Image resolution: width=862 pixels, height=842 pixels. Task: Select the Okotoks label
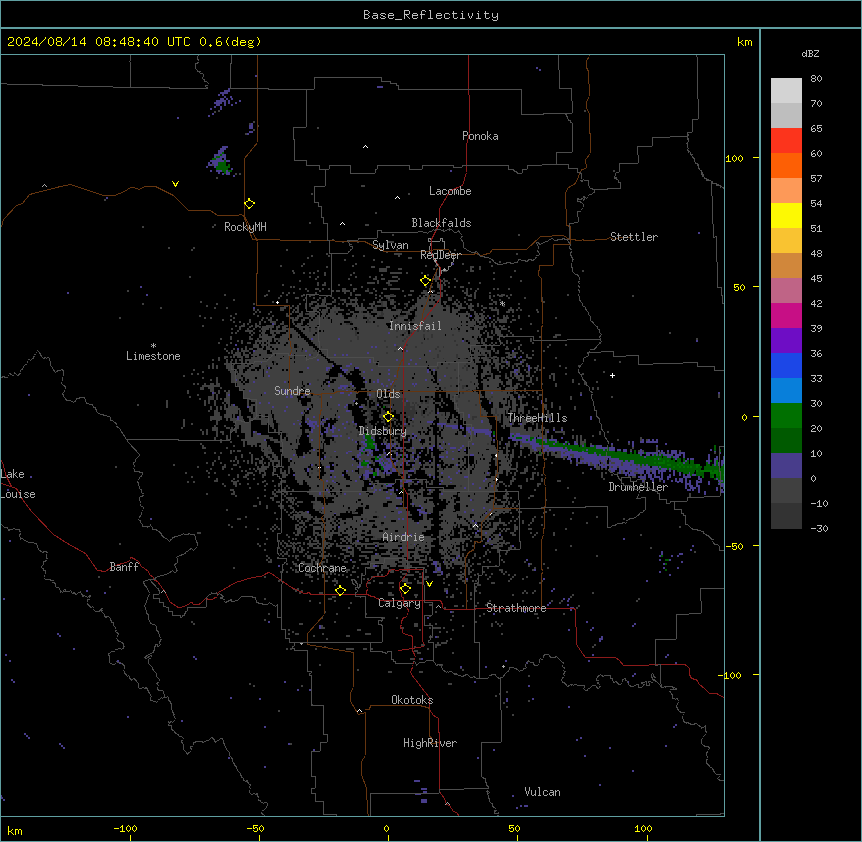[412, 700]
